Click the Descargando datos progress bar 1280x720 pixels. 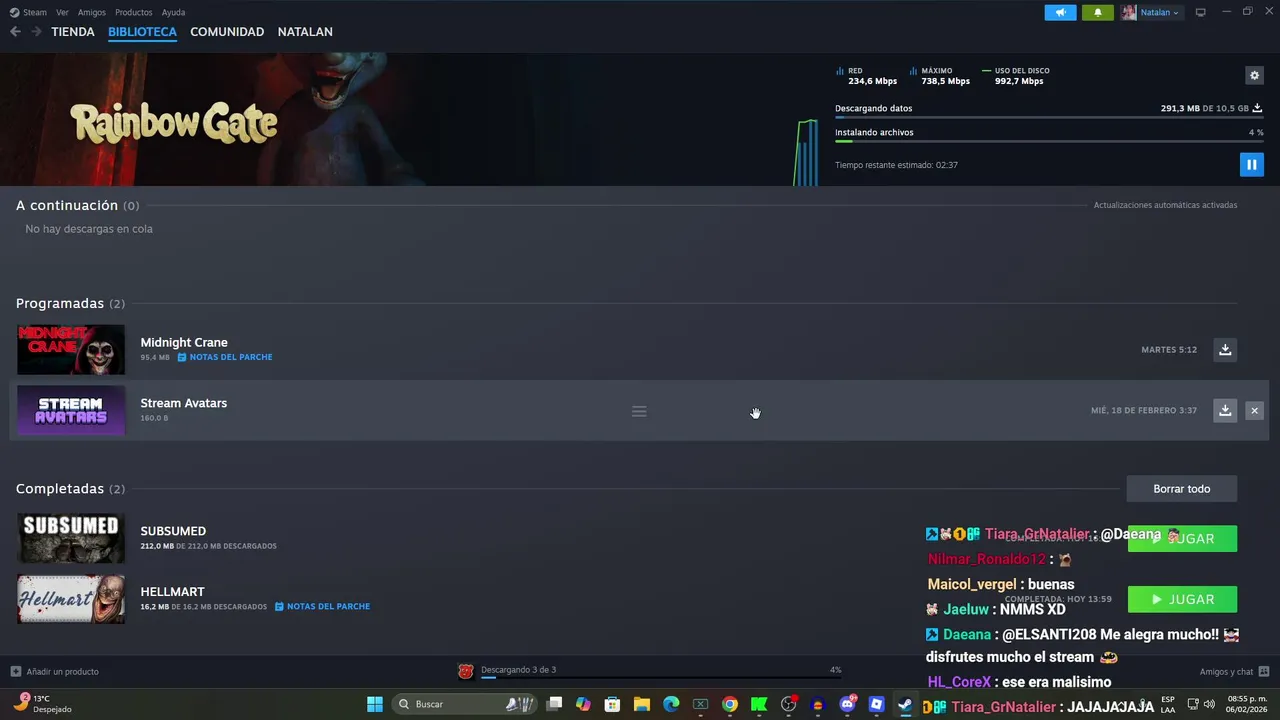1049,118
